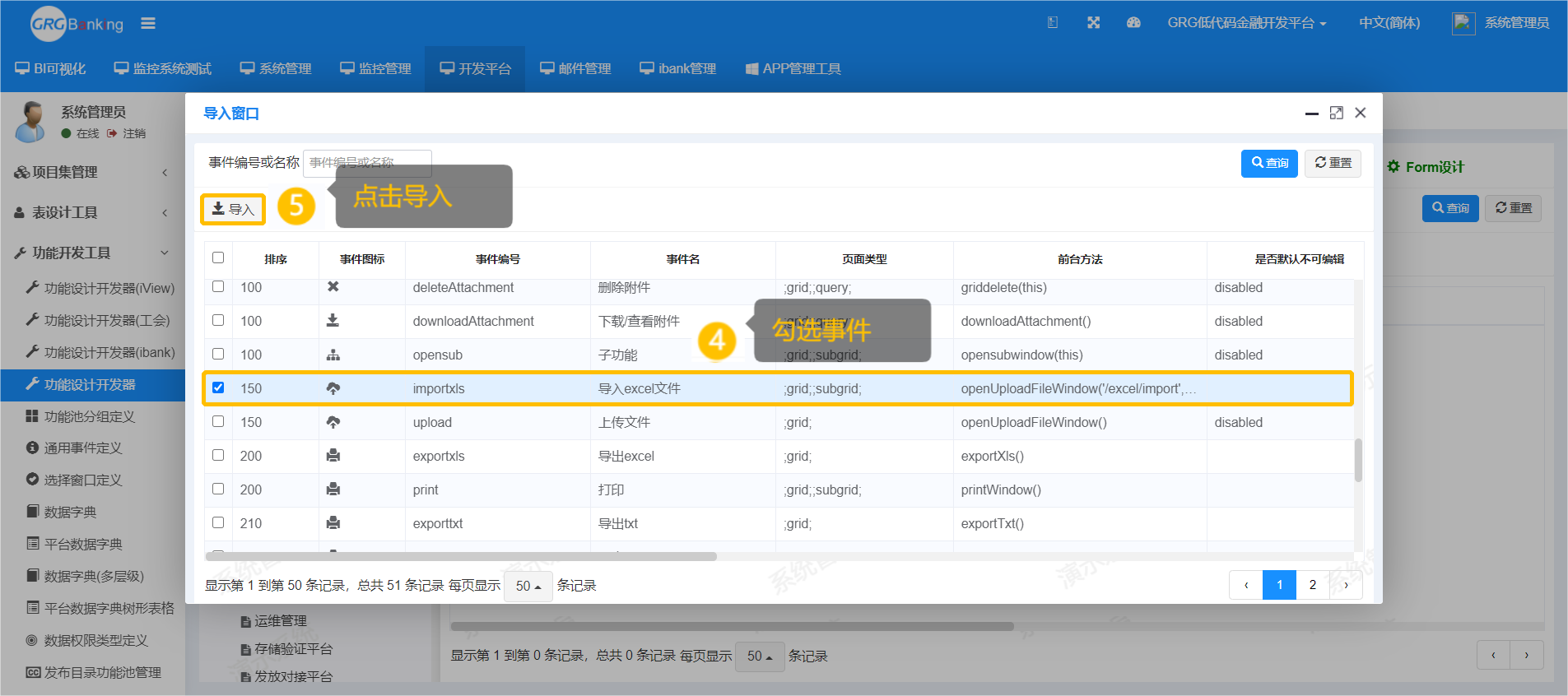Open the 中文(简体) language selector
Screen dimensions: 1568x696
[1389, 23]
